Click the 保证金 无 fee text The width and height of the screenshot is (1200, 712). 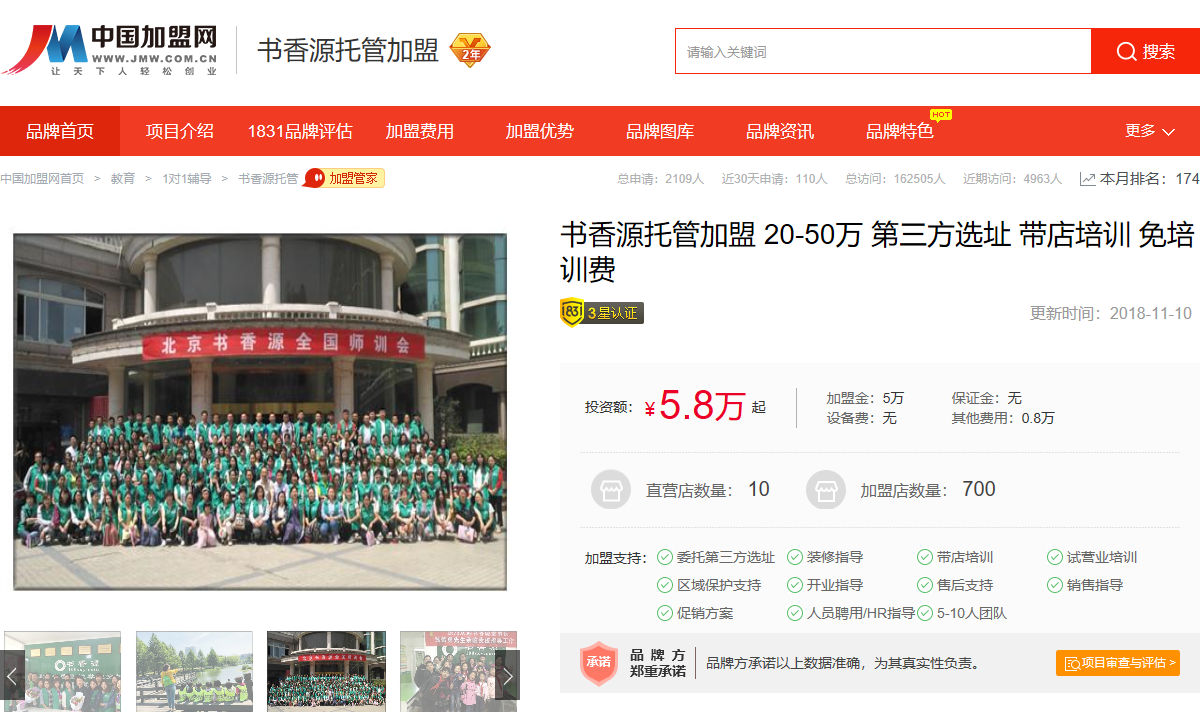click(987, 398)
